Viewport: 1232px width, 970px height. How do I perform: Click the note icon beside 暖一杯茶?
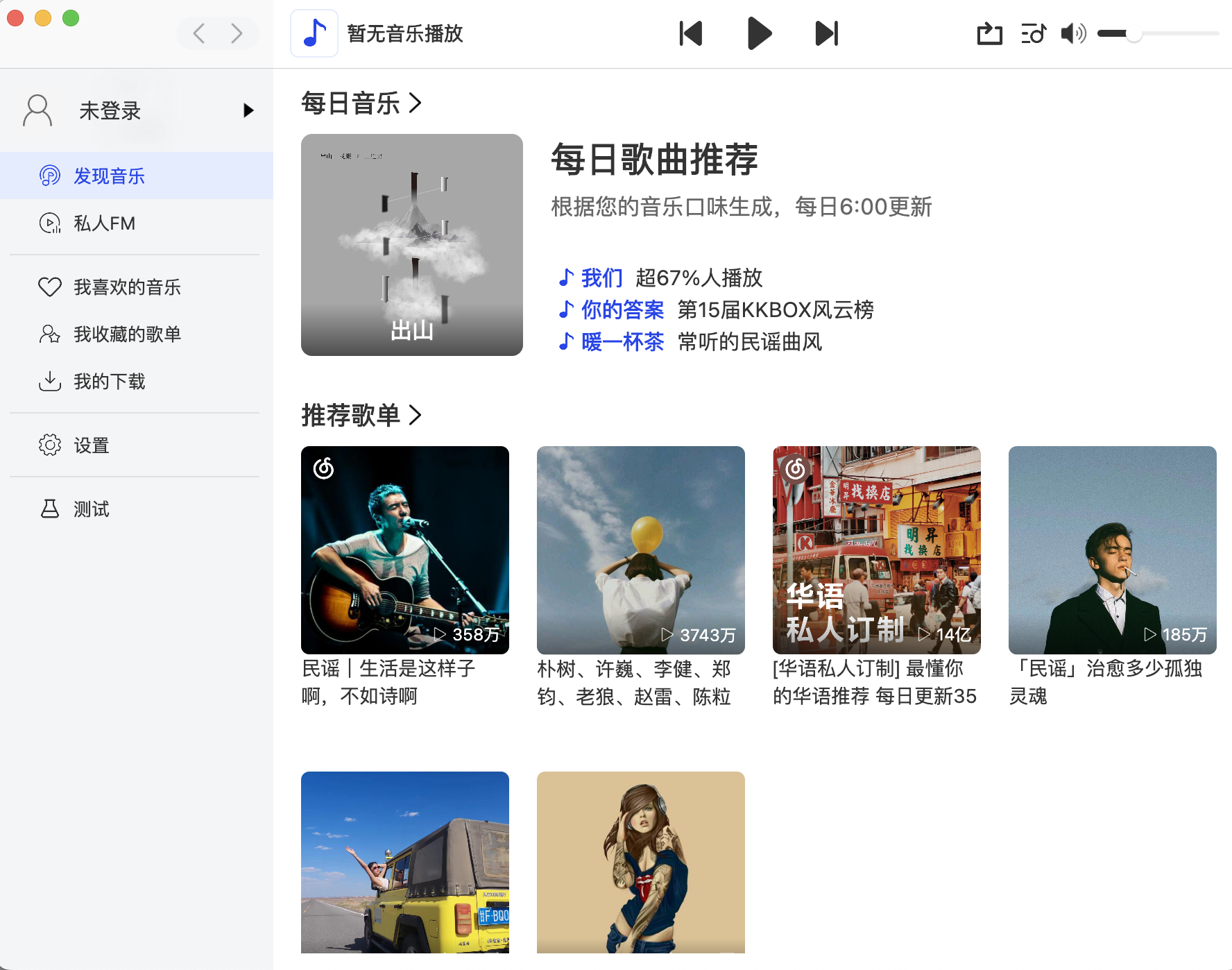tap(567, 341)
